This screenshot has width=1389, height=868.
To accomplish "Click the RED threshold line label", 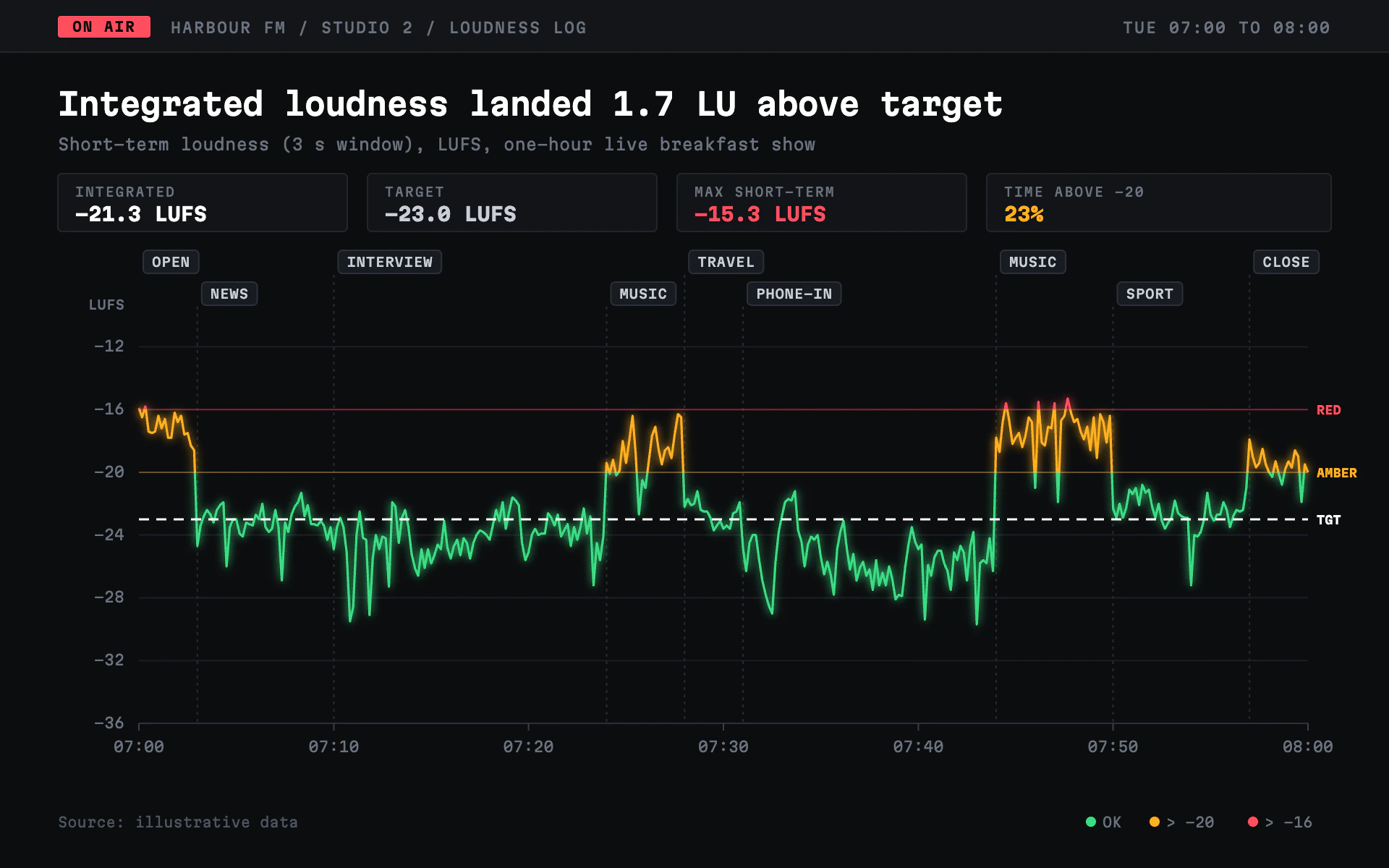I will click(x=1328, y=410).
